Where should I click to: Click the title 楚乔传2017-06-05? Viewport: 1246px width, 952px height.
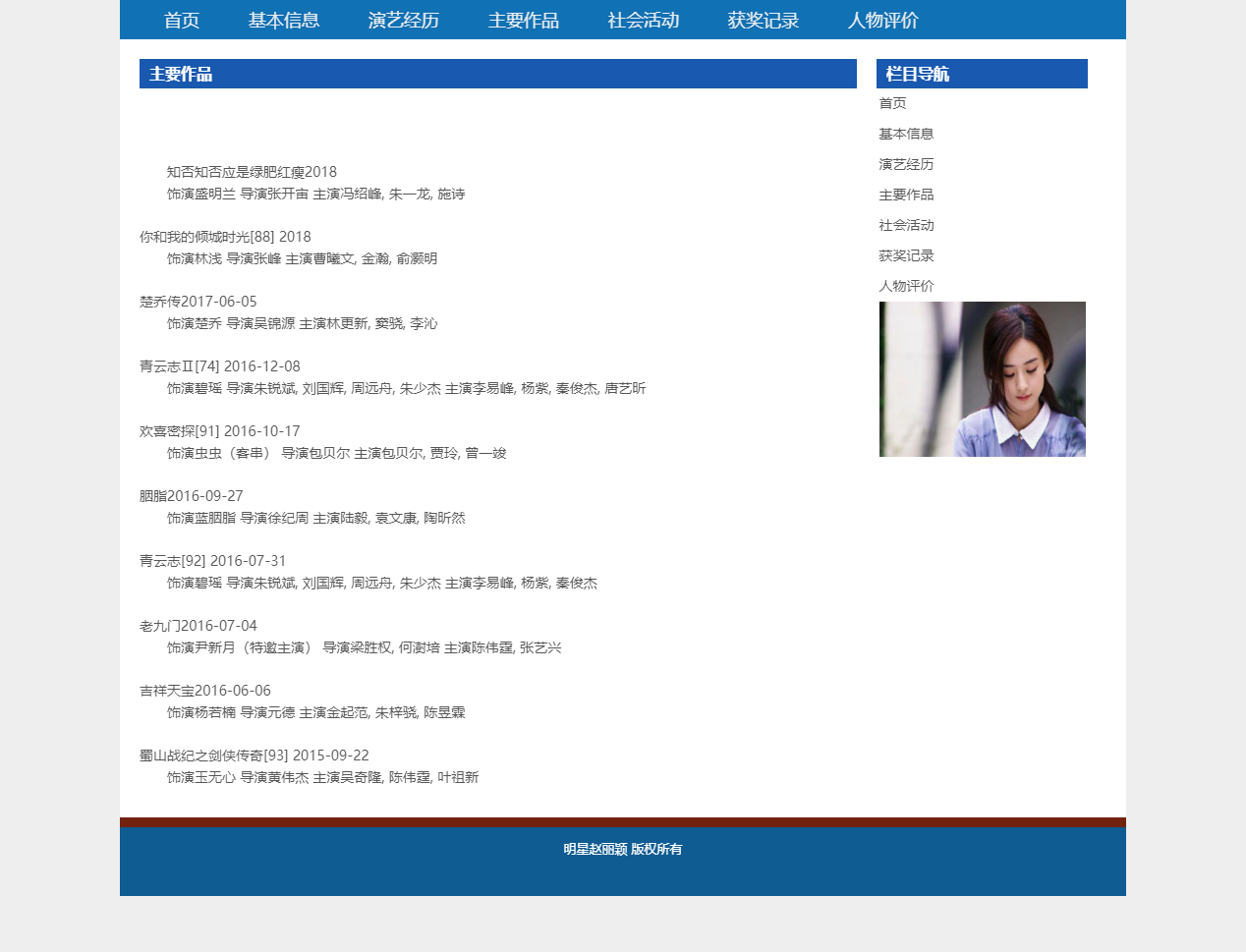198,302
